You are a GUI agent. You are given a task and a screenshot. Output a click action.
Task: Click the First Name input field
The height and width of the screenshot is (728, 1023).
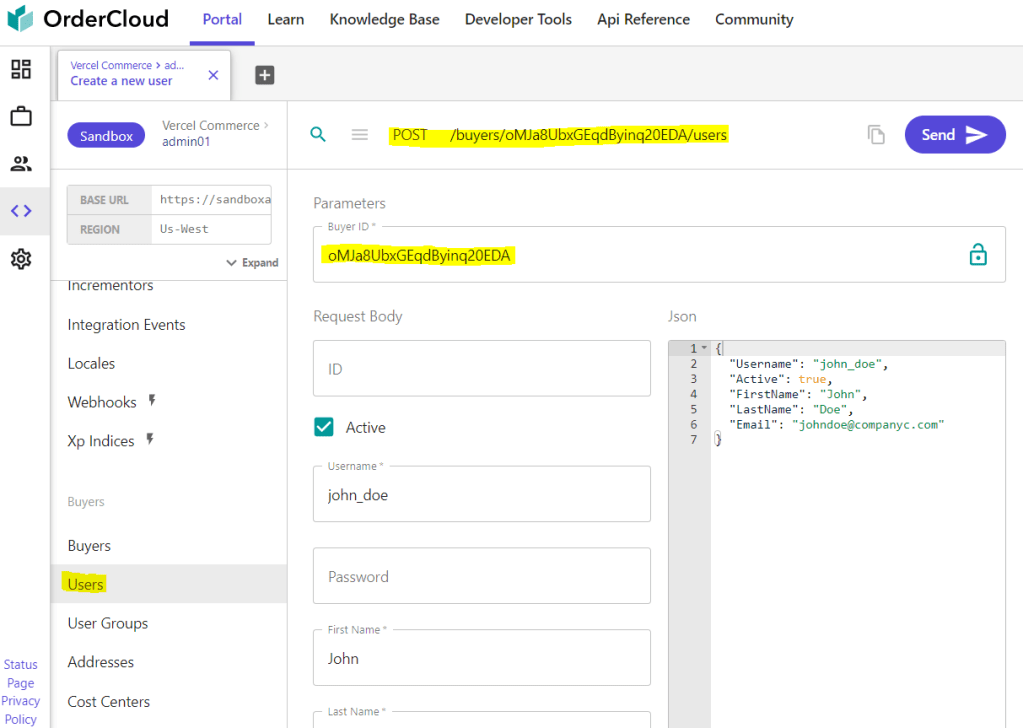point(481,658)
